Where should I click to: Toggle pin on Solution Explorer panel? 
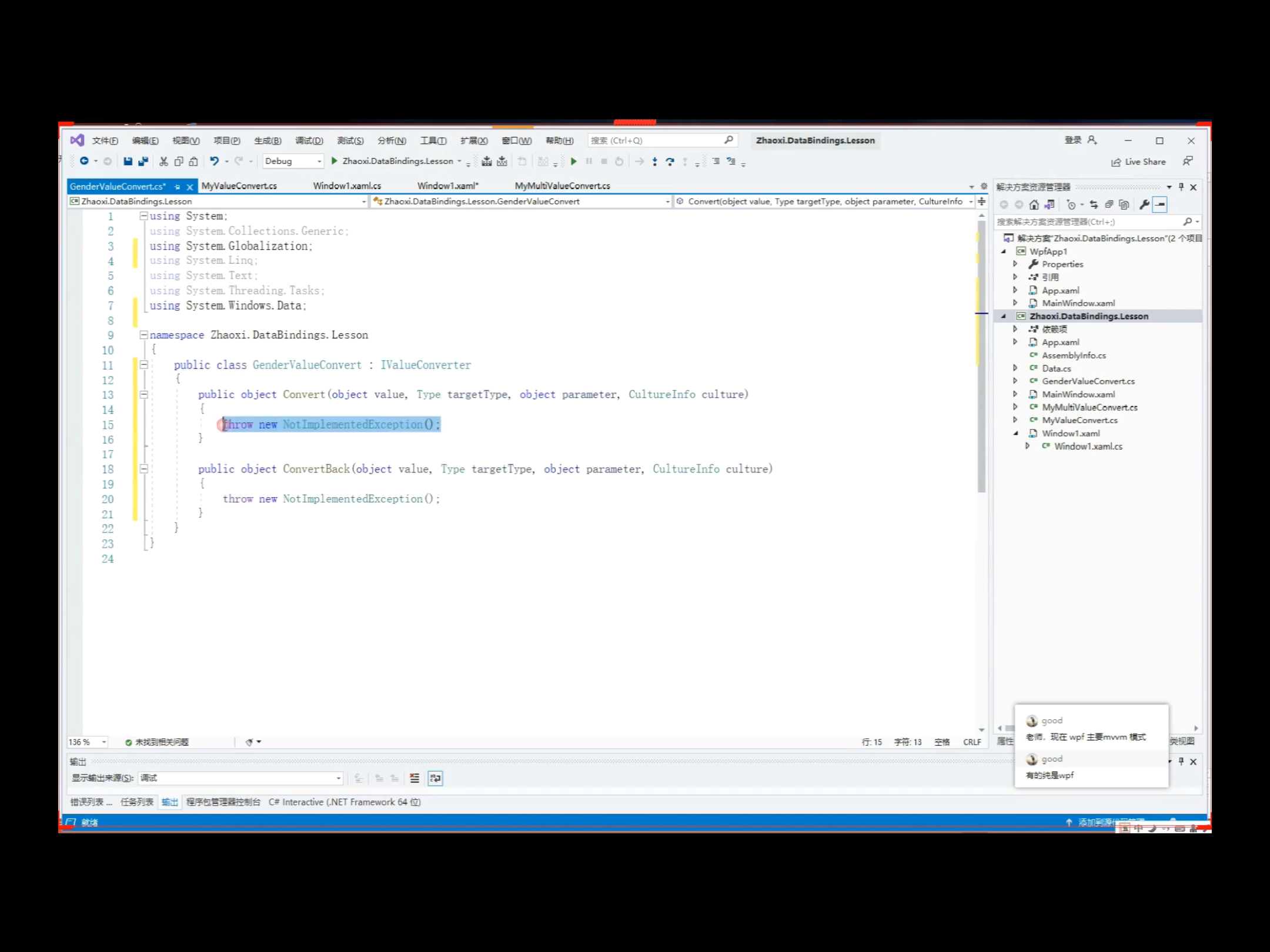coord(1181,187)
